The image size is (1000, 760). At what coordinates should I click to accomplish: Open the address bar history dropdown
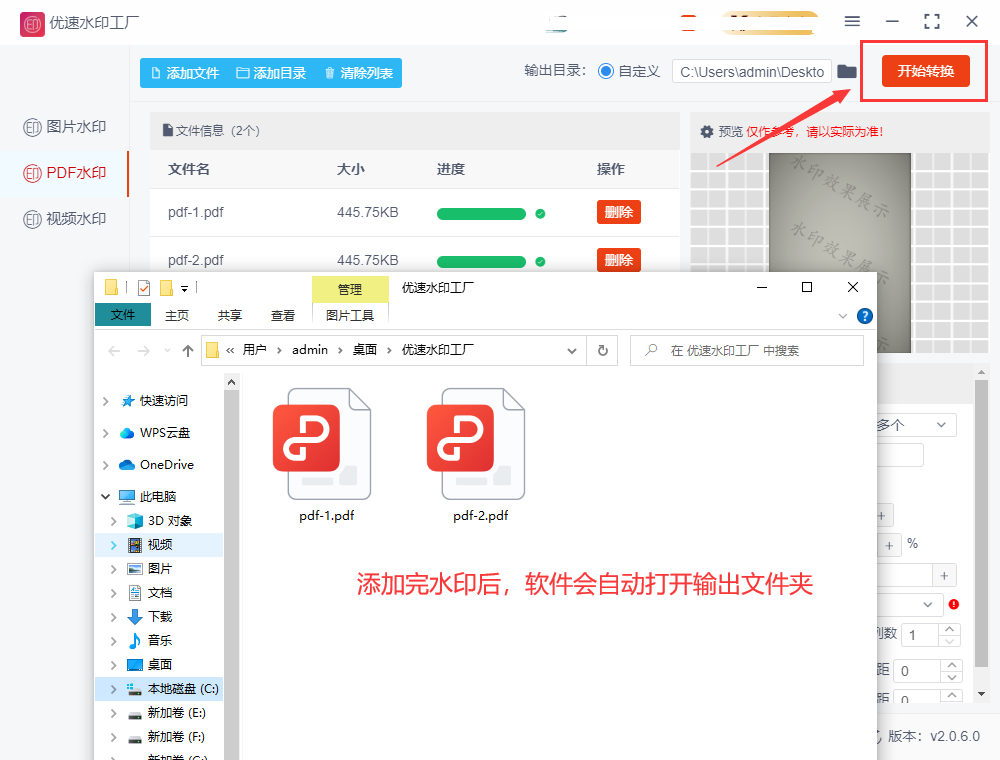coord(571,351)
